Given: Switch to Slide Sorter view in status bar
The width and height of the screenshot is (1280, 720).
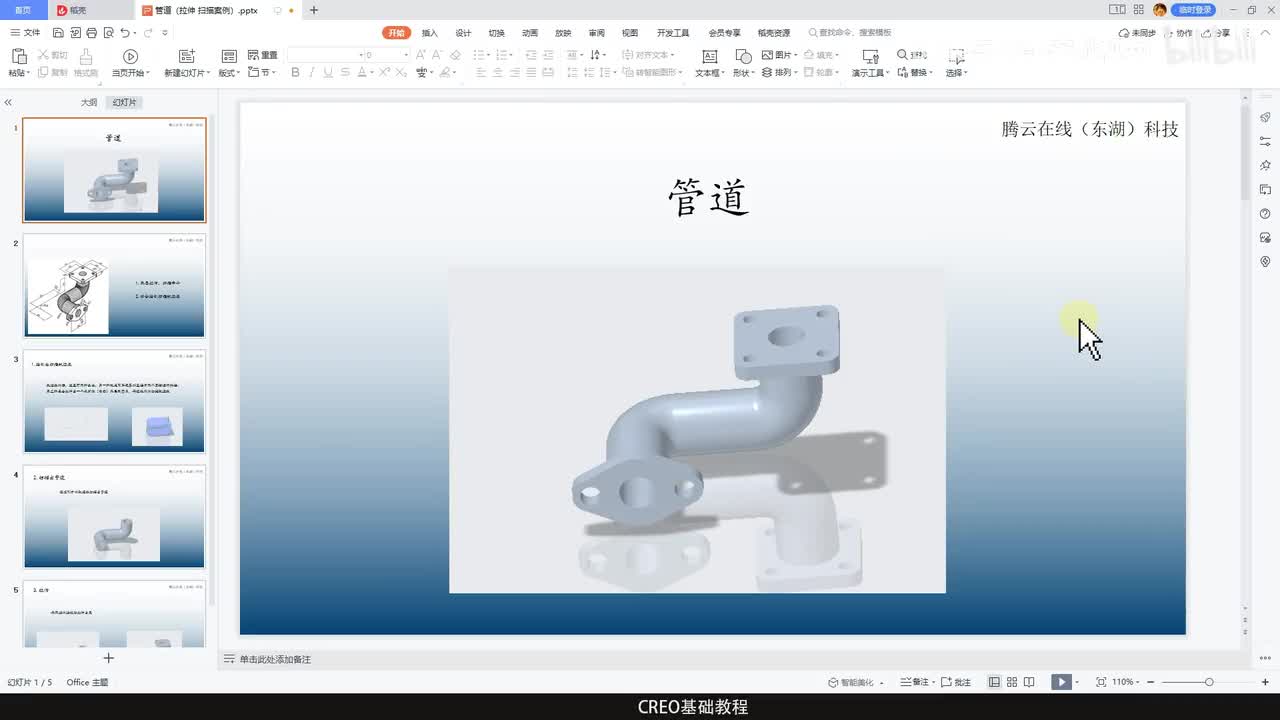Looking at the screenshot, I should [x=1012, y=682].
